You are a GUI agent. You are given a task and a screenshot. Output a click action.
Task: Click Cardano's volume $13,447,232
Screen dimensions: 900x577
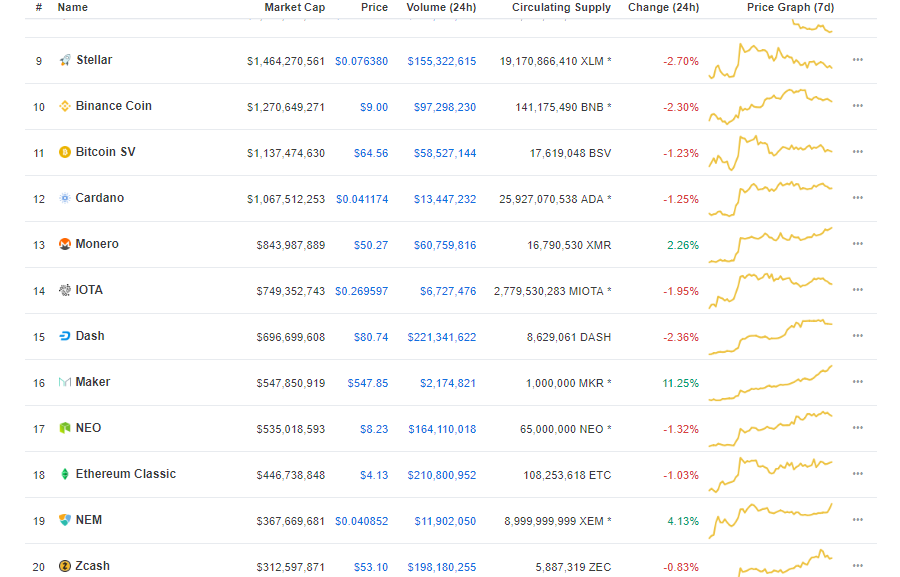445,199
